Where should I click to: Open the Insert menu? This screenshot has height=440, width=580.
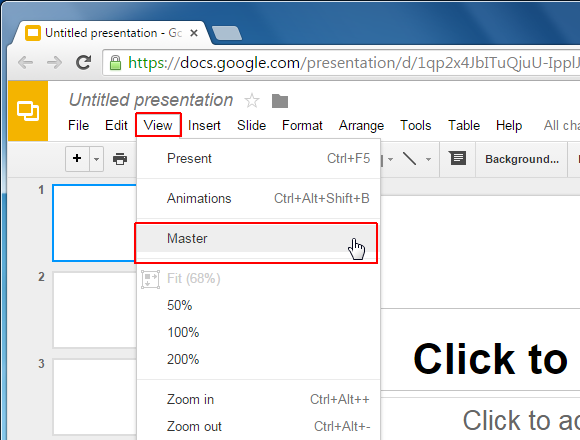pyautogui.click(x=204, y=125)
